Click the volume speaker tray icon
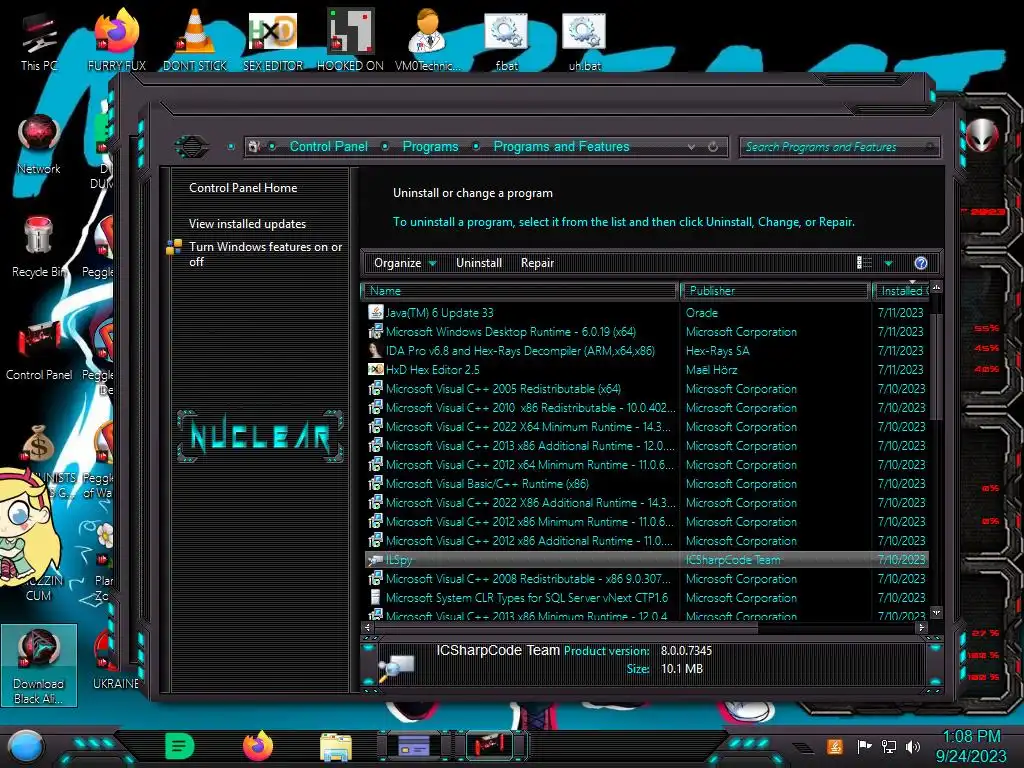 tap(913, 746)
